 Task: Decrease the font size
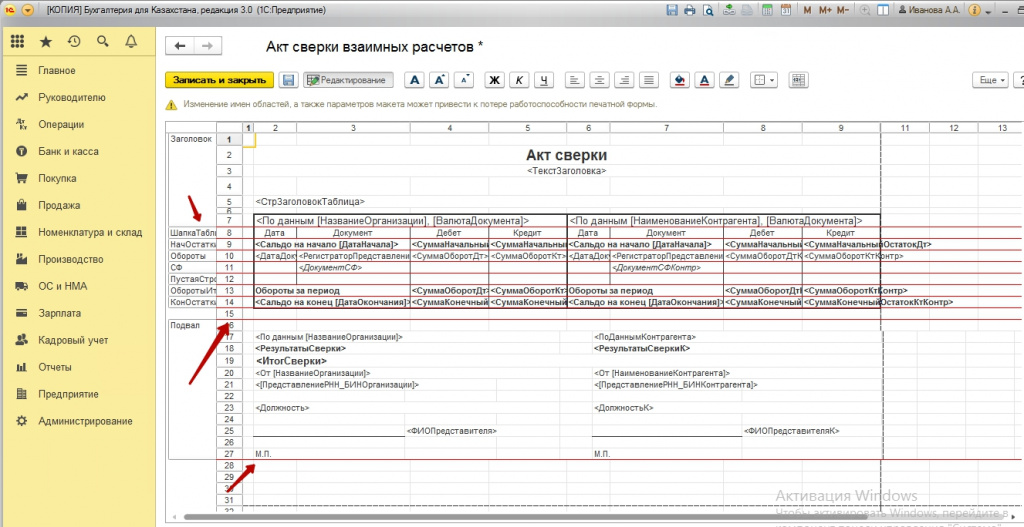pyautogui.click(x=464, y=80)
